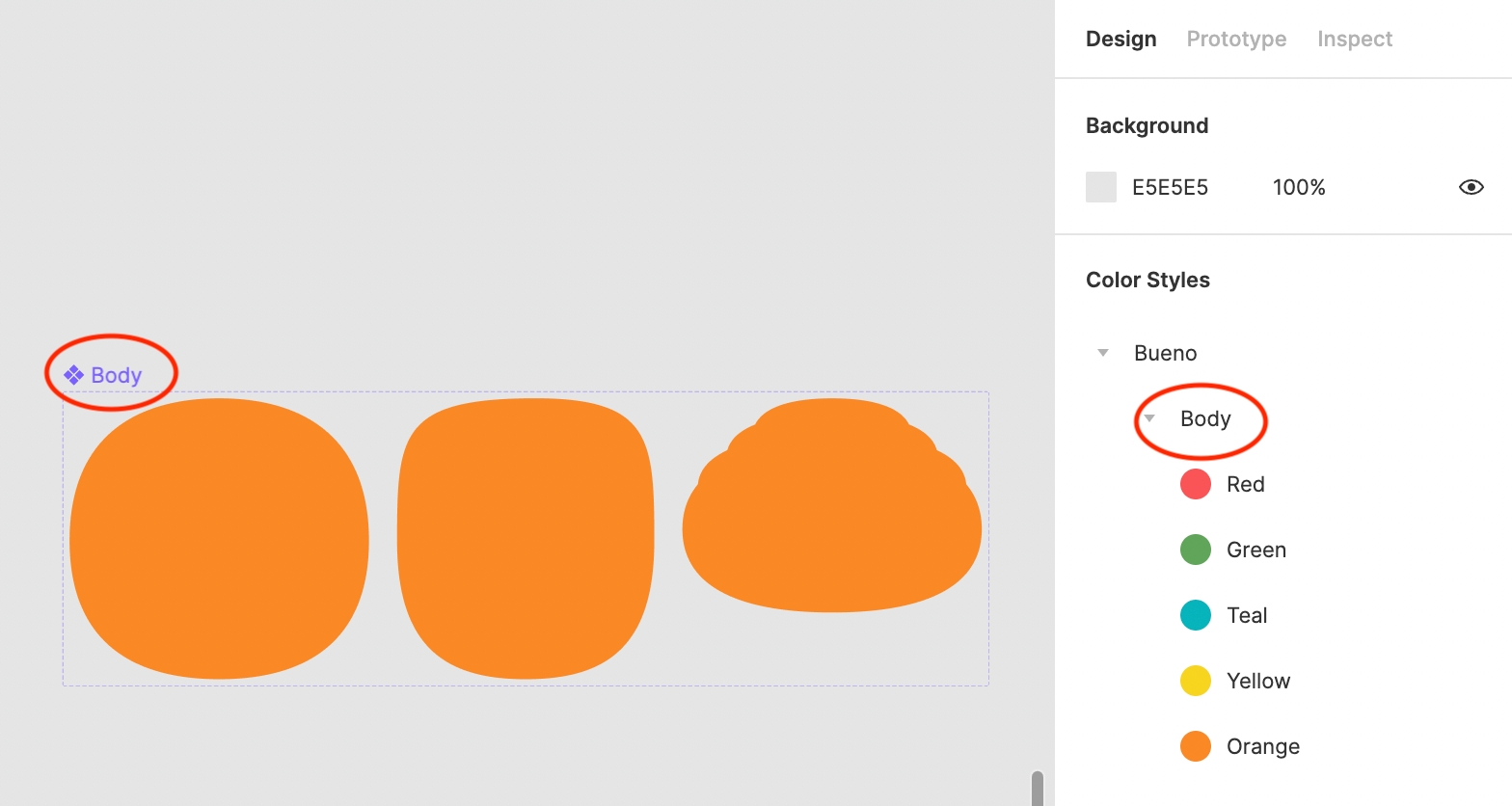Screen dimensions: 1512x806
Task: Select the round orange body shape on the left
Action: point(219,539)
